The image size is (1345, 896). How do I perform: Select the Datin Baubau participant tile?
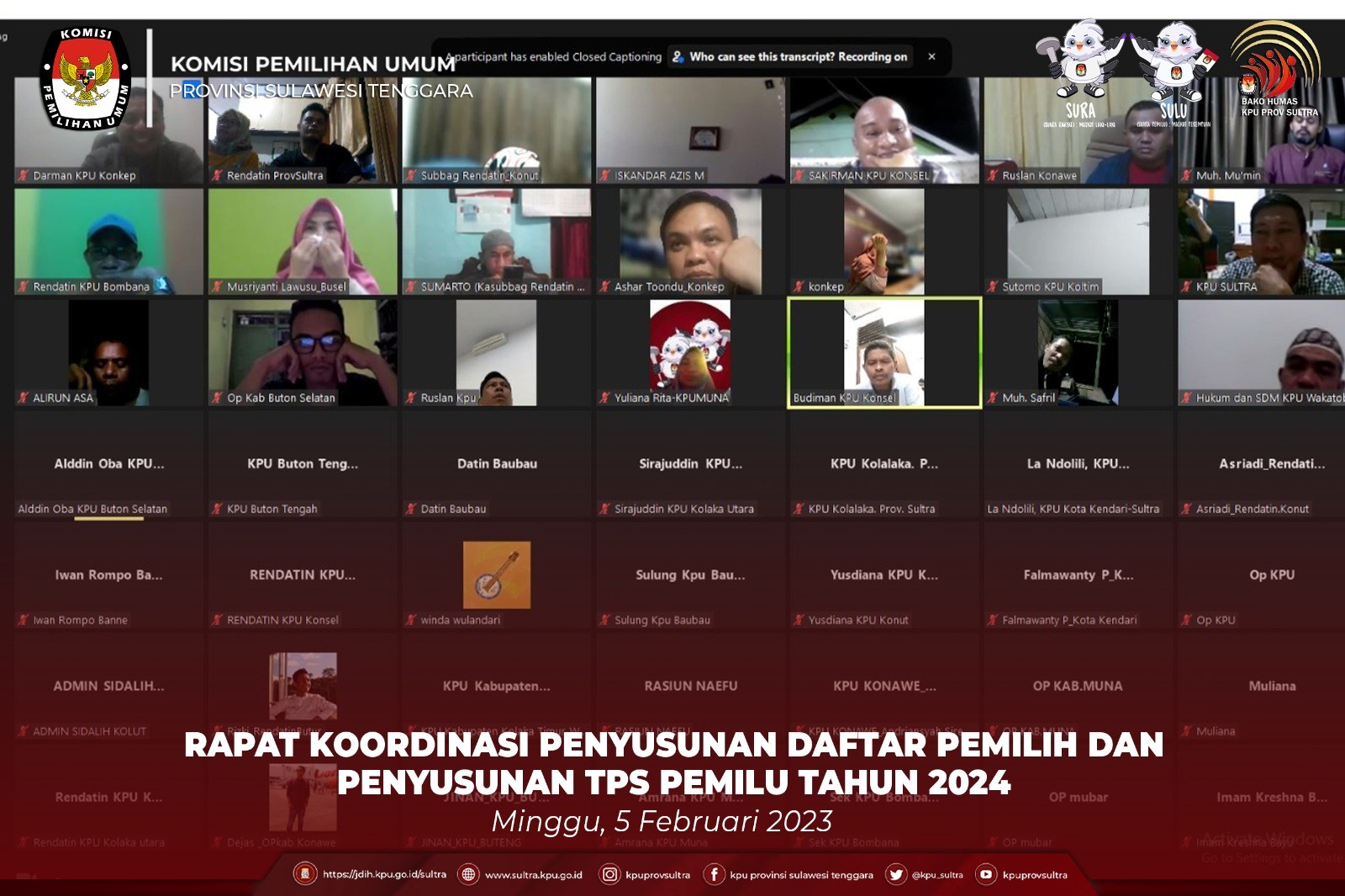pyautogui.click(x=497, y=464)
